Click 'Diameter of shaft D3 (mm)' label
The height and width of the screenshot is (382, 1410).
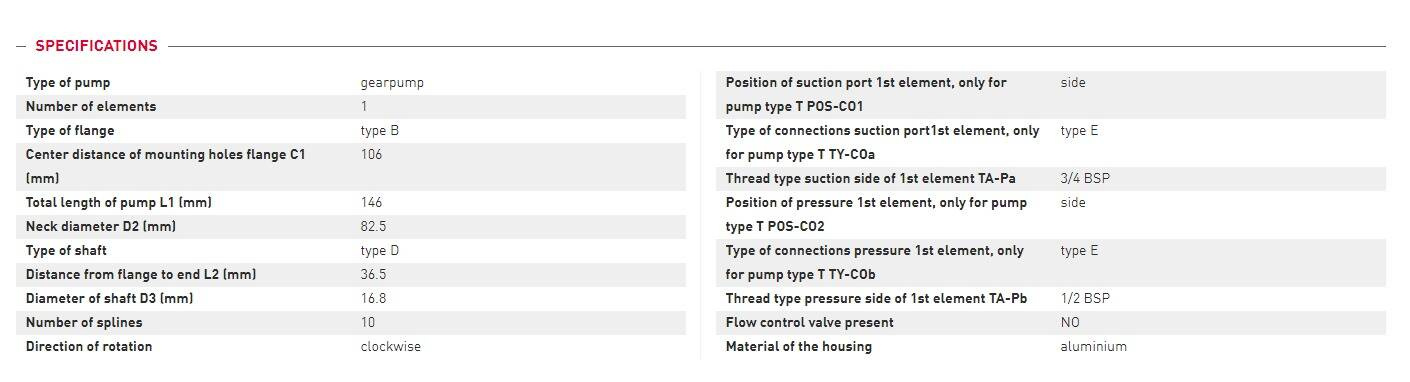click(x=110, y=299)
